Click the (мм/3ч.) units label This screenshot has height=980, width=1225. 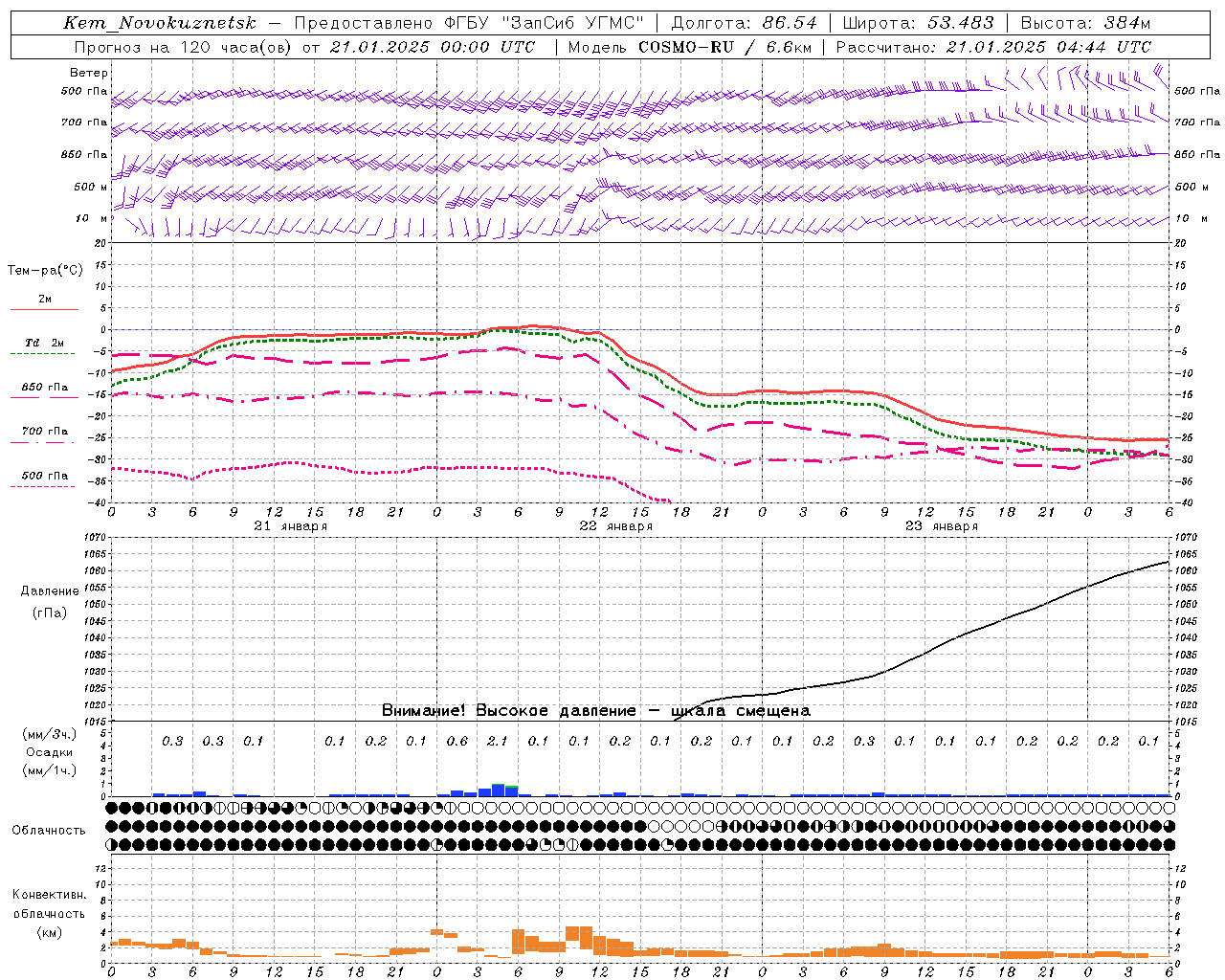tap(49, 734)
